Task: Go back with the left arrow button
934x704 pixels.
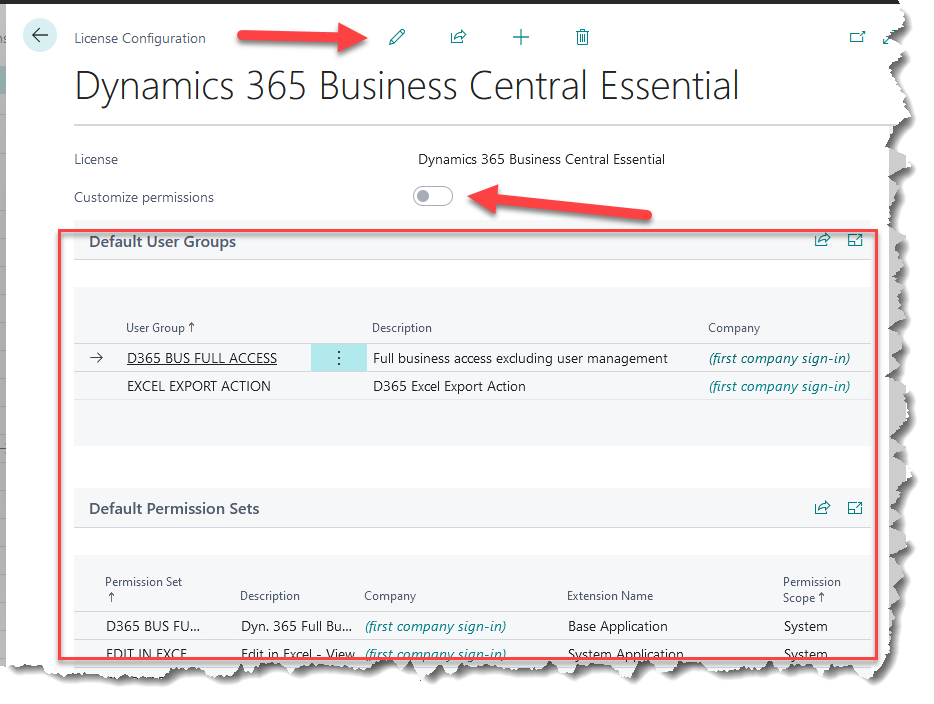Action: (40, 36)
